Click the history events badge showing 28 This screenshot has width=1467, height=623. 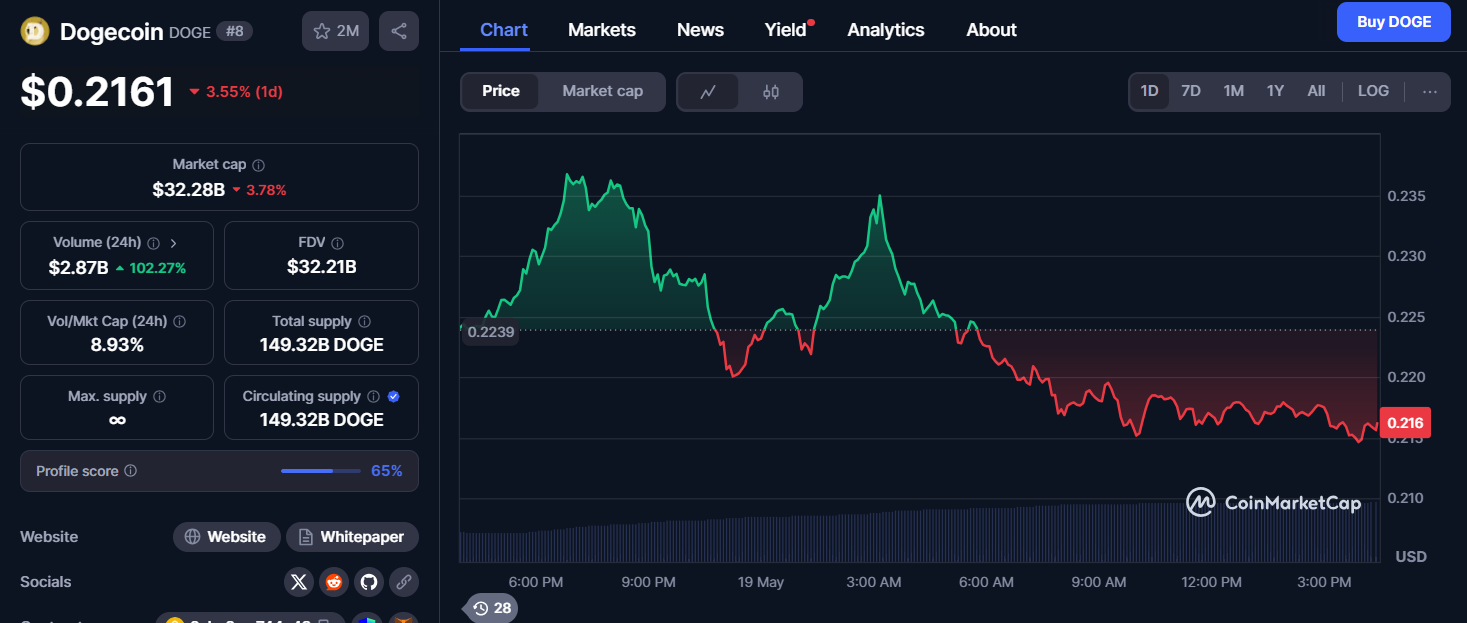pos(492,608)
